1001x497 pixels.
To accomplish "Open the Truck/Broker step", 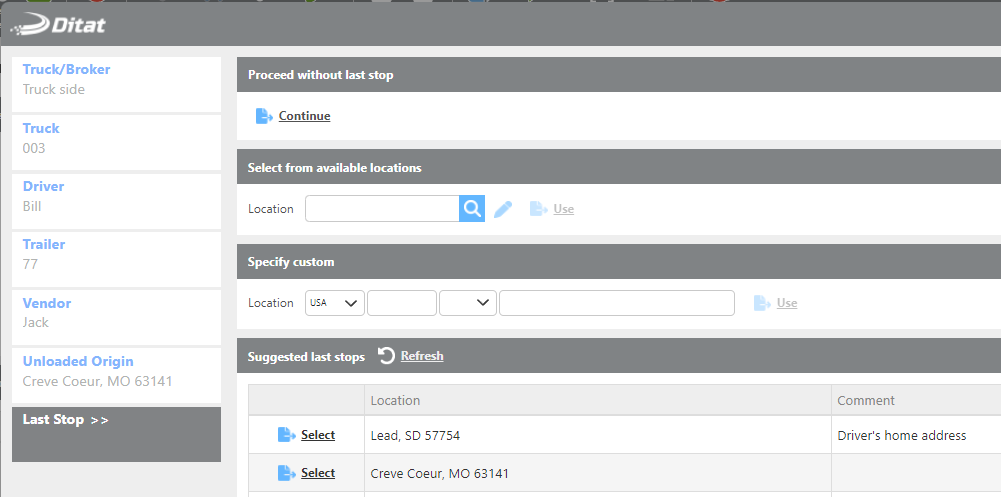I will 116,80.
